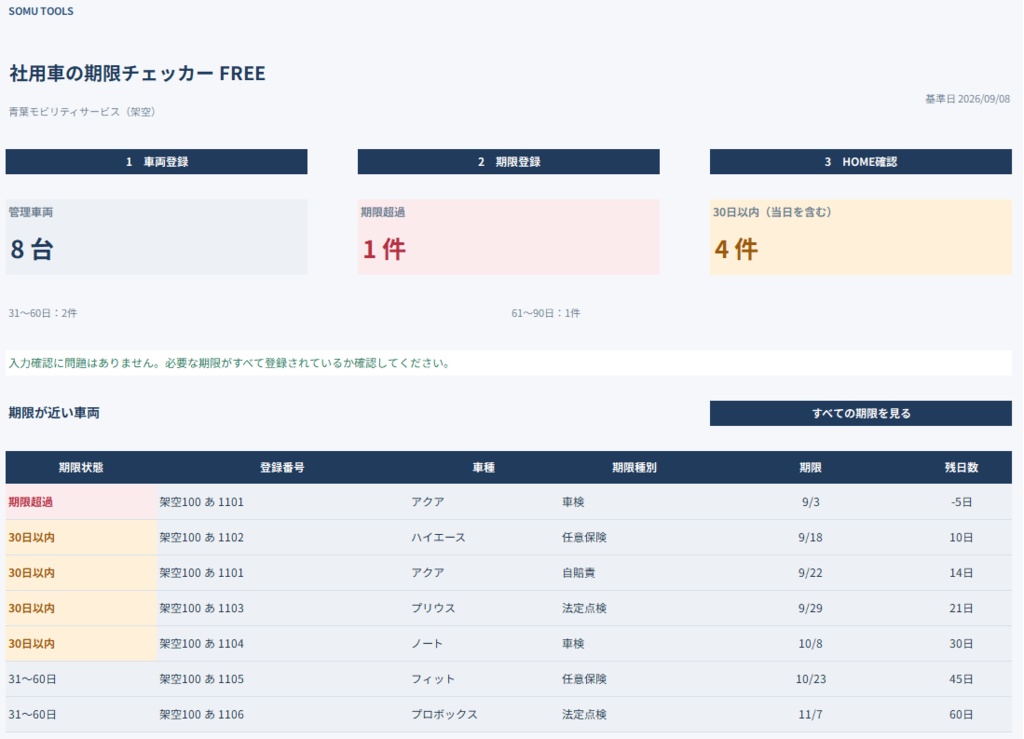1024x739 pixels.
Task: Select the 30日以内 4件 summary card
Action: 860,237
